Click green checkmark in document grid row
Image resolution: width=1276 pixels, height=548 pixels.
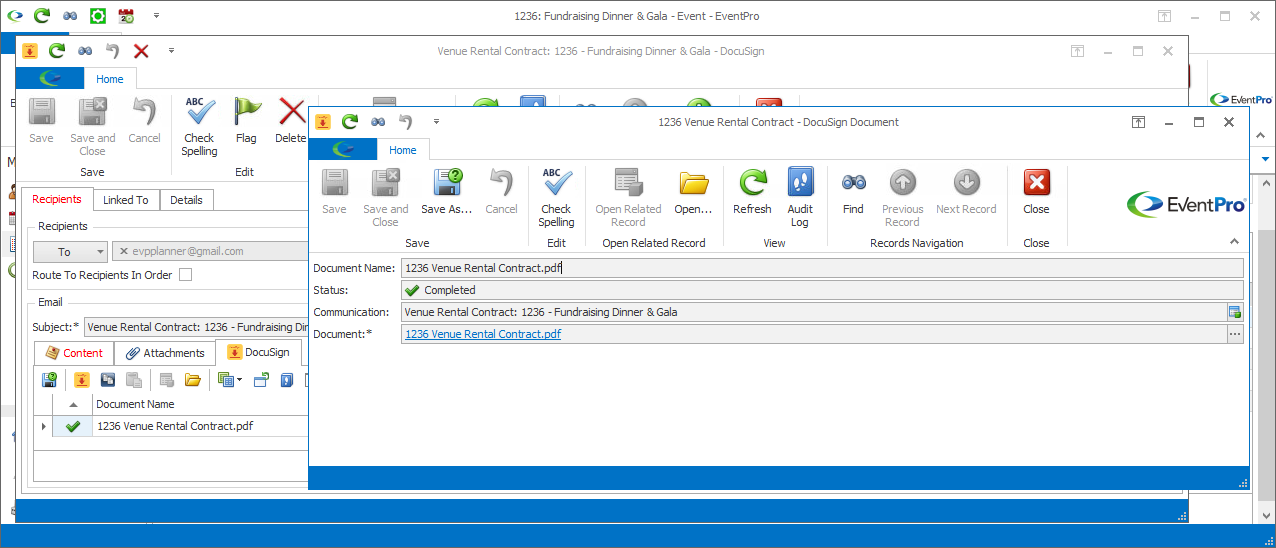(x=73, y=426)
